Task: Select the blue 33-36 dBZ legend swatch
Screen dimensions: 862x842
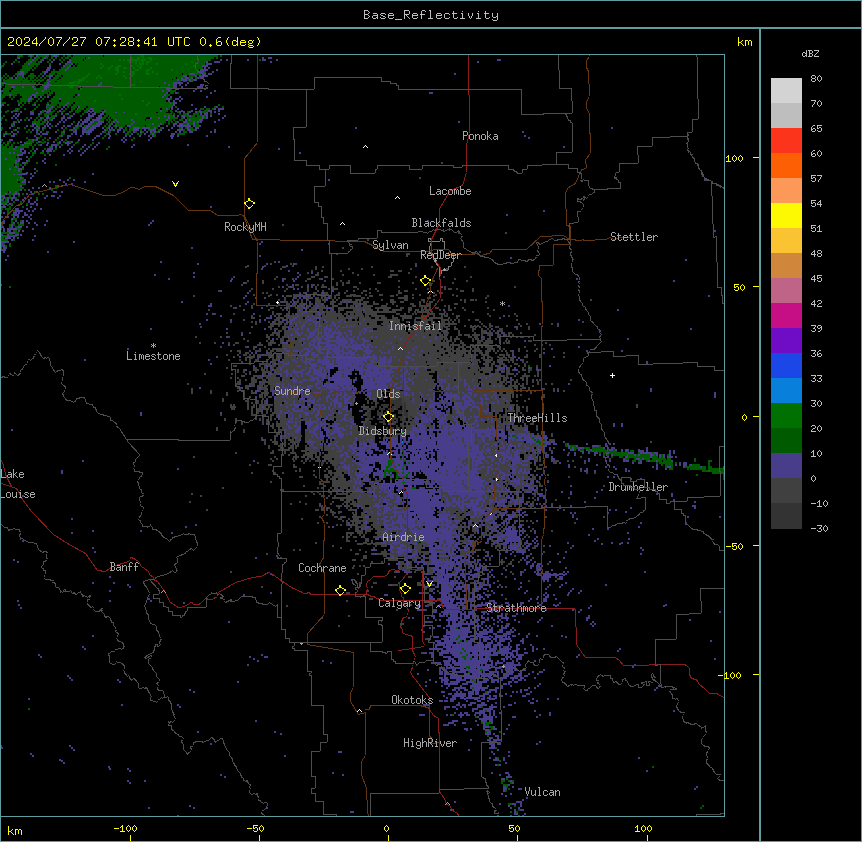Action: click(786, 365)
